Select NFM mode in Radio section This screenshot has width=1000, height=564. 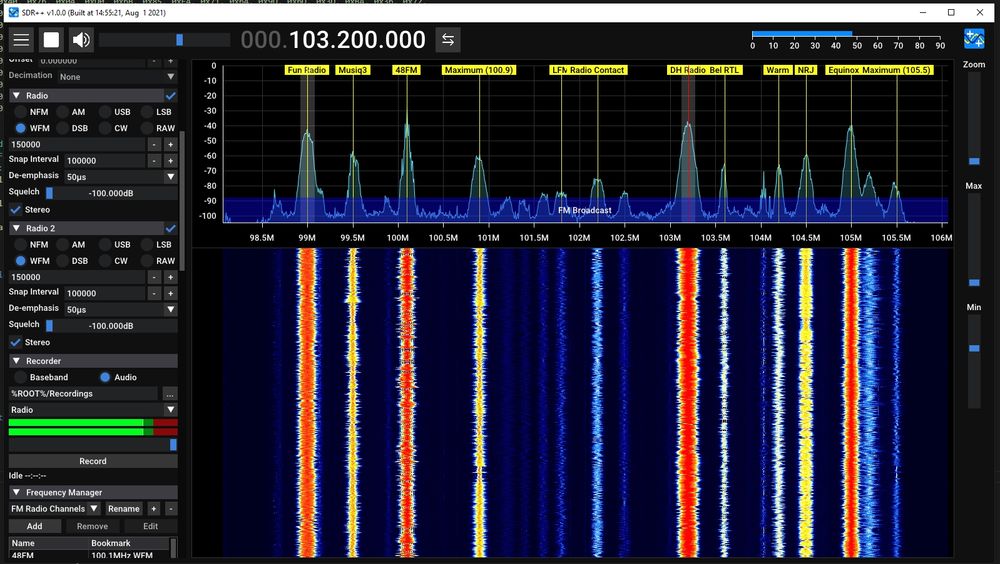21,112
